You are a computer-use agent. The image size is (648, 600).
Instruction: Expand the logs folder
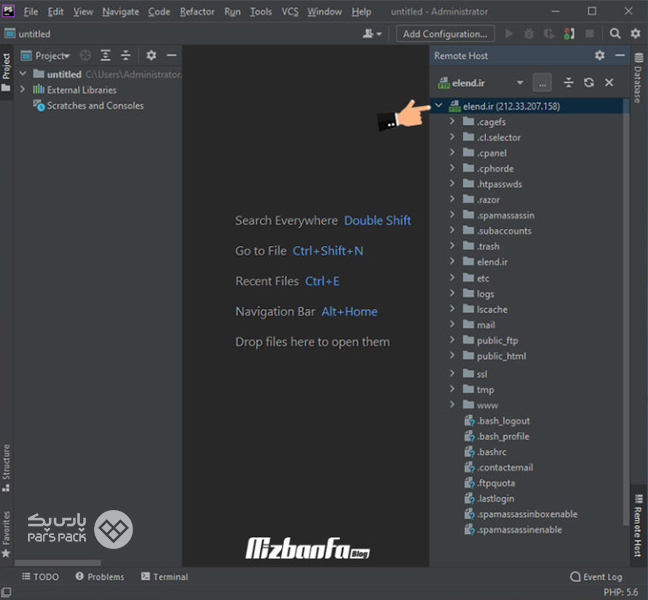coord(452,293)
